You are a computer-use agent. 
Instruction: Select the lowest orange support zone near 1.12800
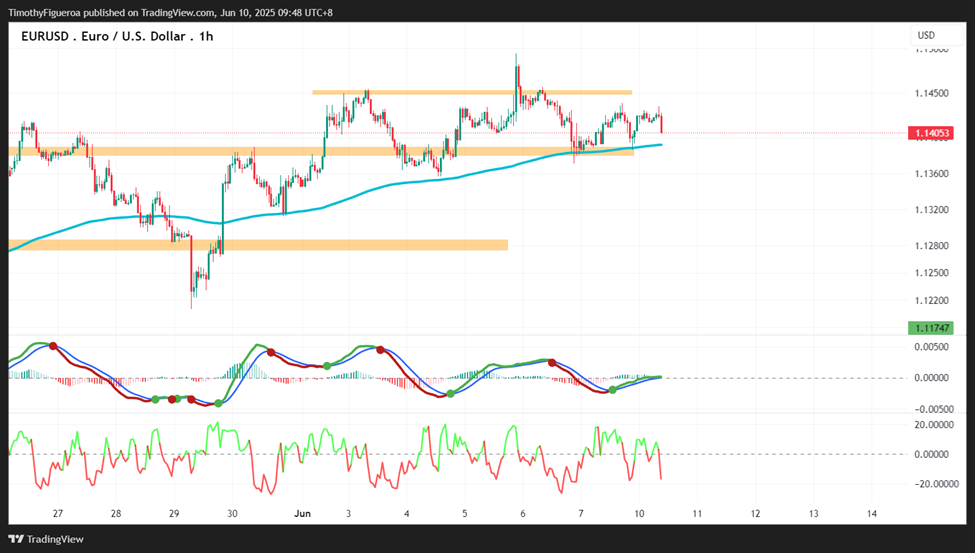click(x=258, y=245)
